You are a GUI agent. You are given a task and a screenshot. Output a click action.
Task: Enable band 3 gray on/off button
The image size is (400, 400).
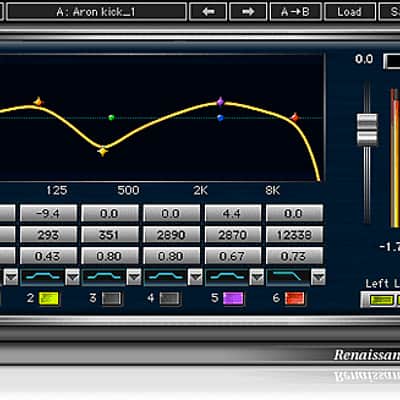pyautogui.click(x=111, y=298)
